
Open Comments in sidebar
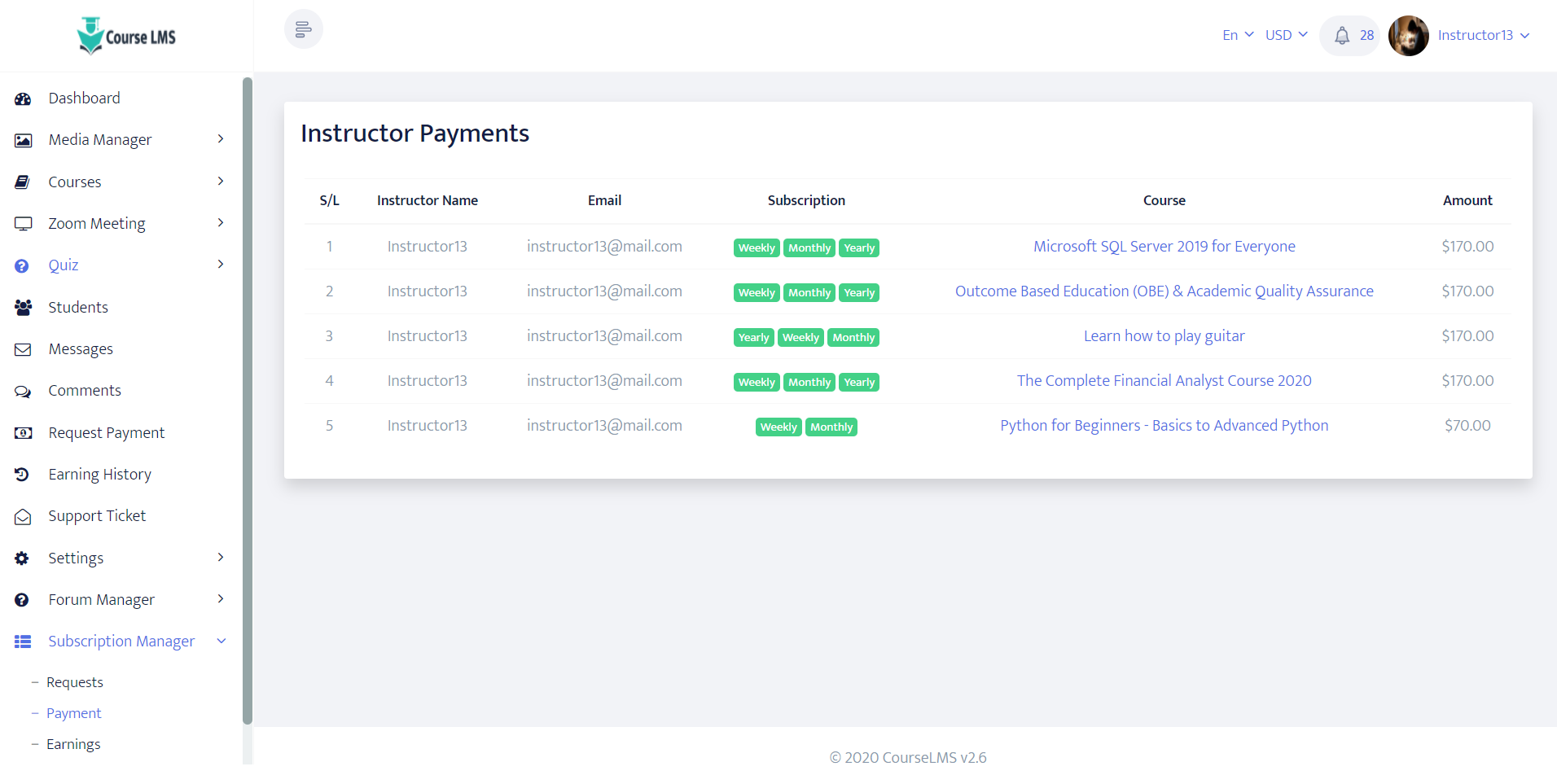coord(85,391)
